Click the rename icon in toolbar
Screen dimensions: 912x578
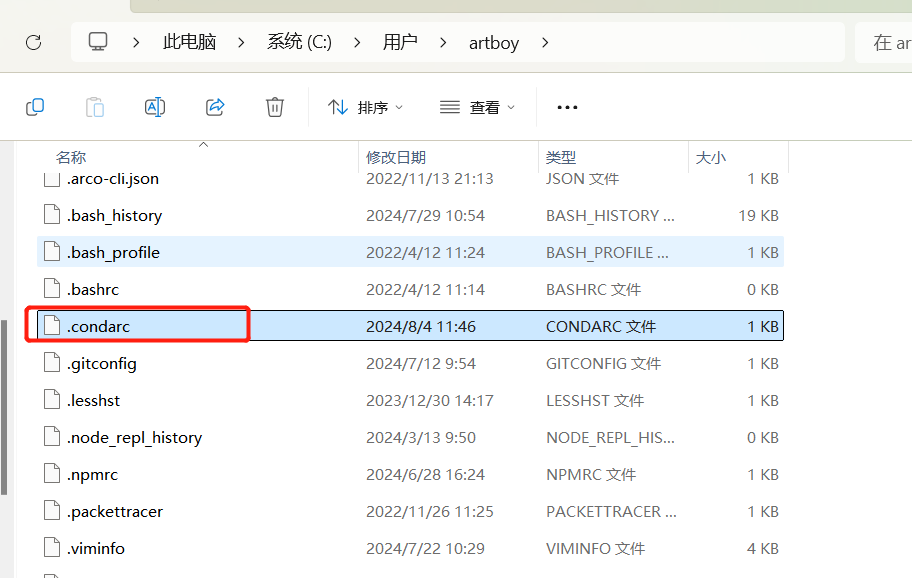click(x=155, y=107)
